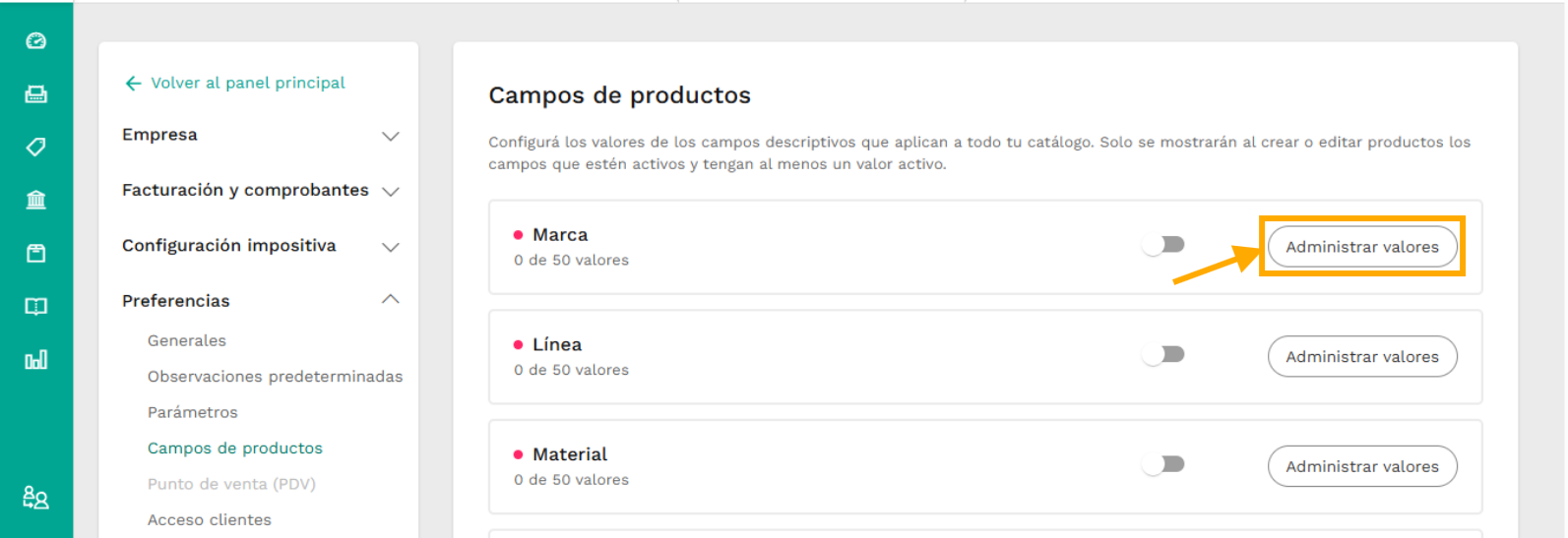
Task: Click Administrar valores for Material
Action: click(x=1362, y=466)
